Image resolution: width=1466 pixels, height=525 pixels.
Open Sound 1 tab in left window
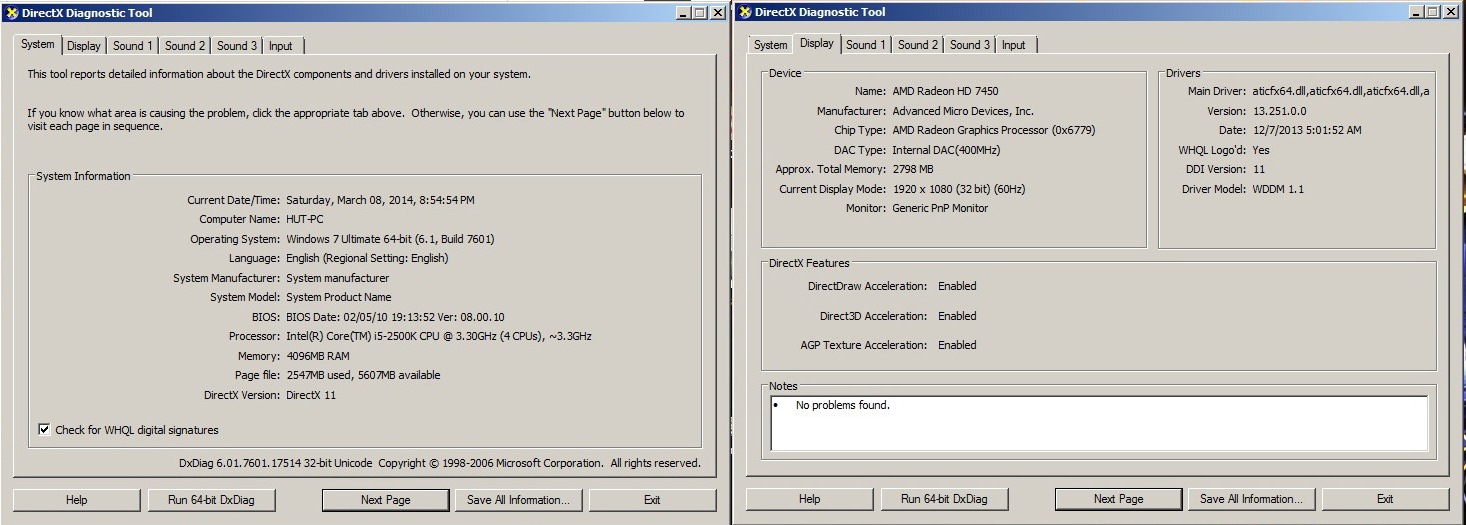[x=133, y=46]
